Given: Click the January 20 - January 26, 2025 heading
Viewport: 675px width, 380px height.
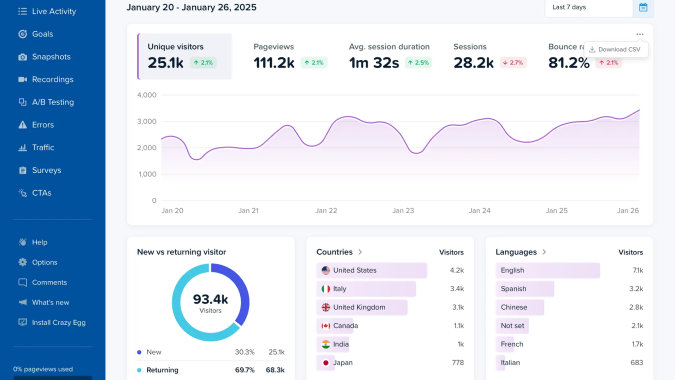Looking at the screenshot, I should (x=192, y=7).
